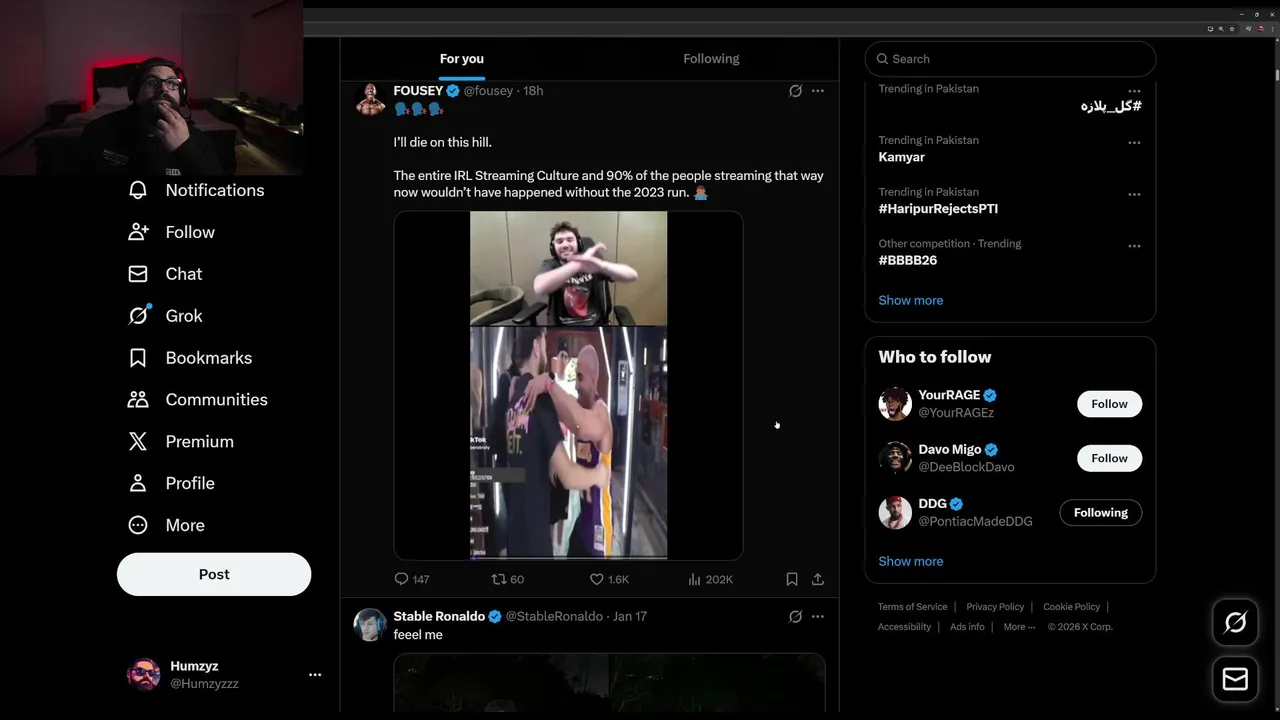Open Ads info footer link
The image size is (1280, 720).
(x=967, y=627)
